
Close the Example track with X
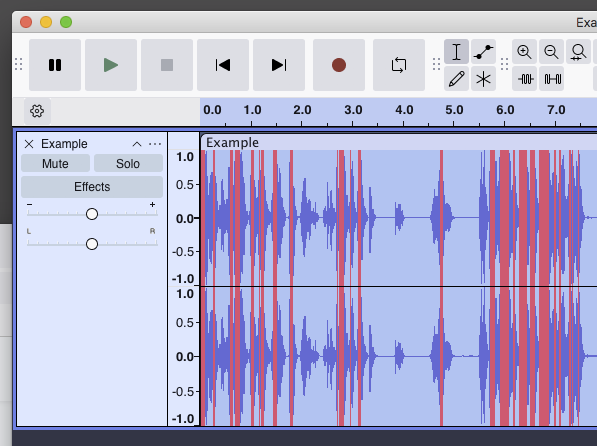pyautogui.click(x=29, y=144)
